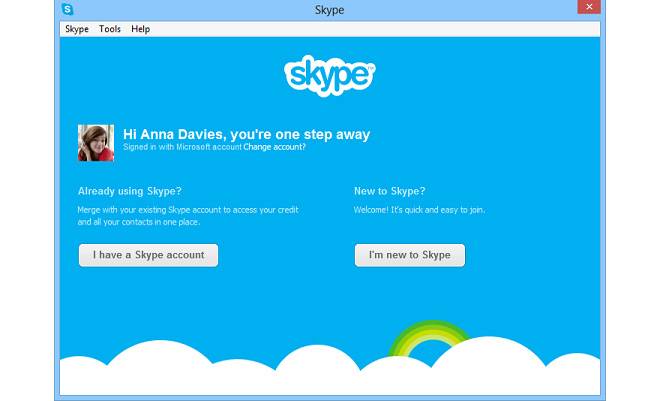Image resolution: width=660 pixels, height=401 pixels.
Task: Open the Help menu
Action: [x=141, y=29]
